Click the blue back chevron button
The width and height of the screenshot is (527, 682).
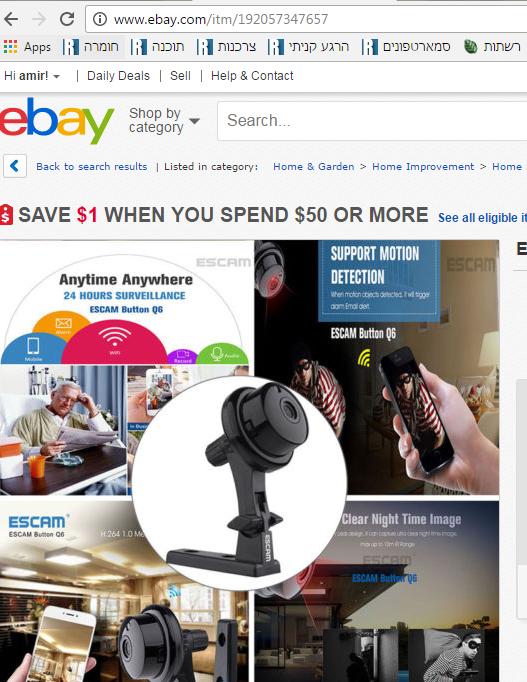[x=15, y=166]
